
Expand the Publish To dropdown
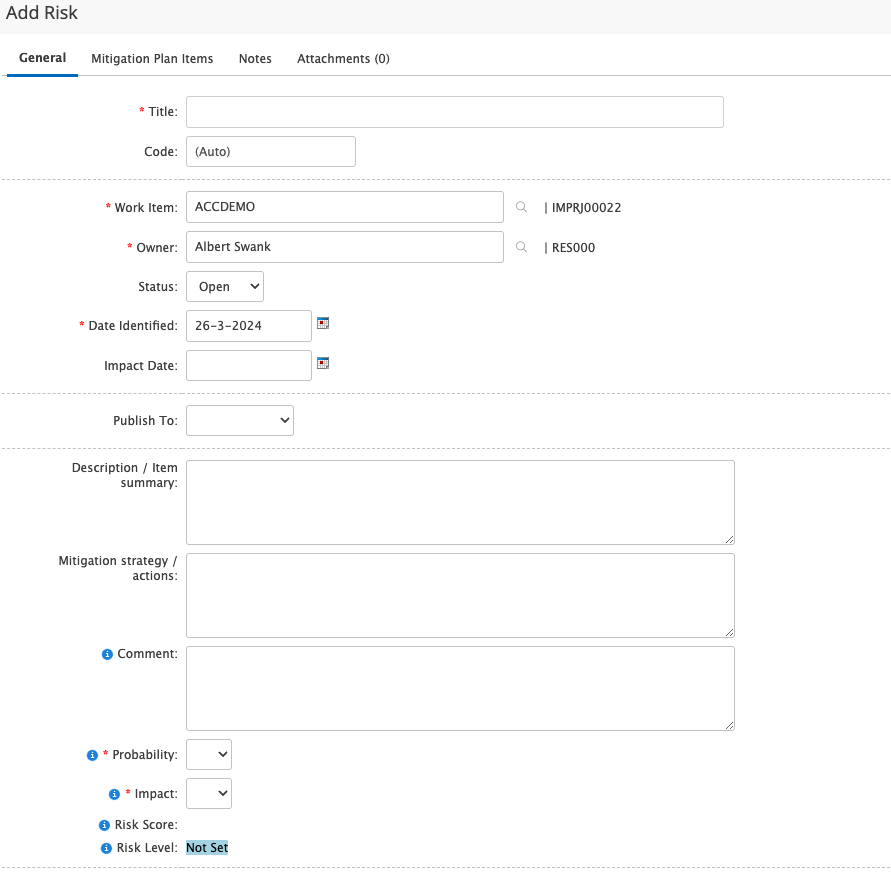pos(240,421)
